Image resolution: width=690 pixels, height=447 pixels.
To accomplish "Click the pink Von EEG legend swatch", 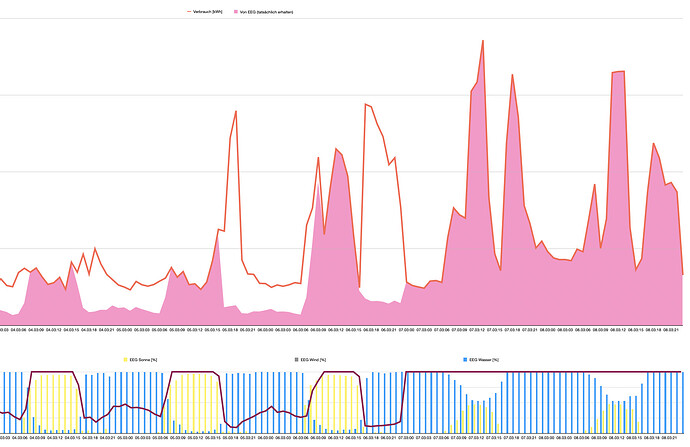I will point(236,12).
